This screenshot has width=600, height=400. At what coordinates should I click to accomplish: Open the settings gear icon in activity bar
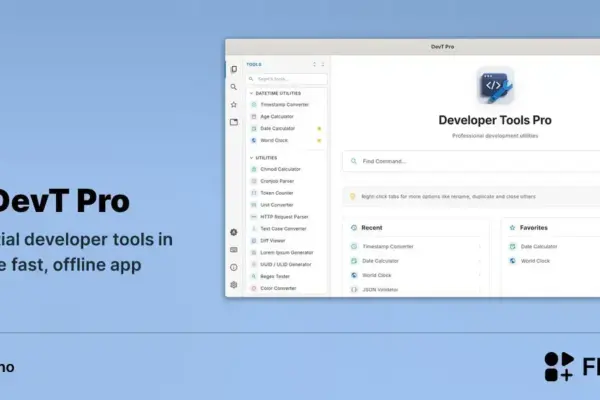pyautogui.click(x=234, y=285)
